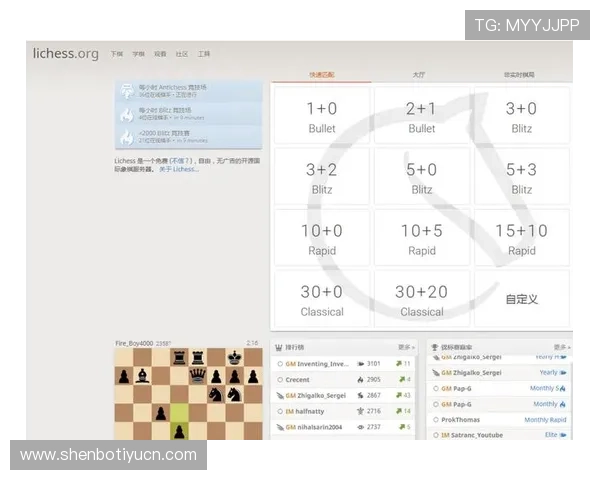Open the 下棋 play menu
Viewport: 600px width, 480px height.
117,54
